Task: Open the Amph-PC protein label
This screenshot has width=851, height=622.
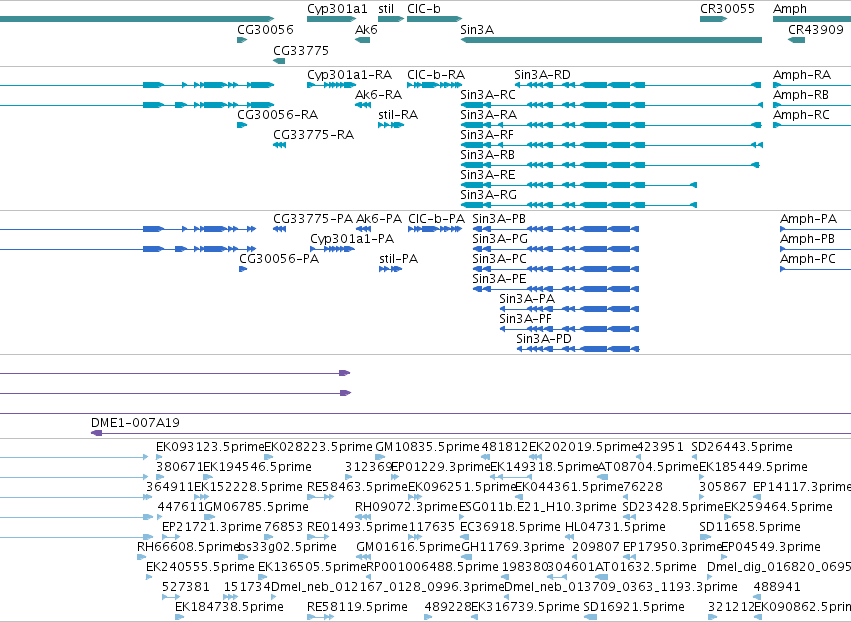Action: pos(808,259)
